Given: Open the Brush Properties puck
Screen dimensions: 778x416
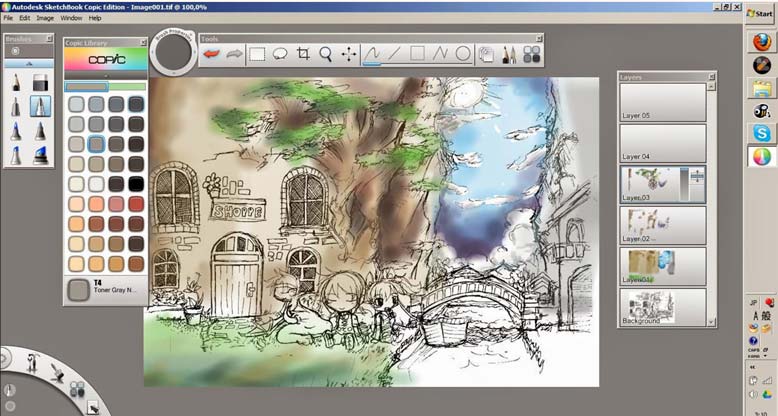Looking at the screenshot, I should 174,52.
